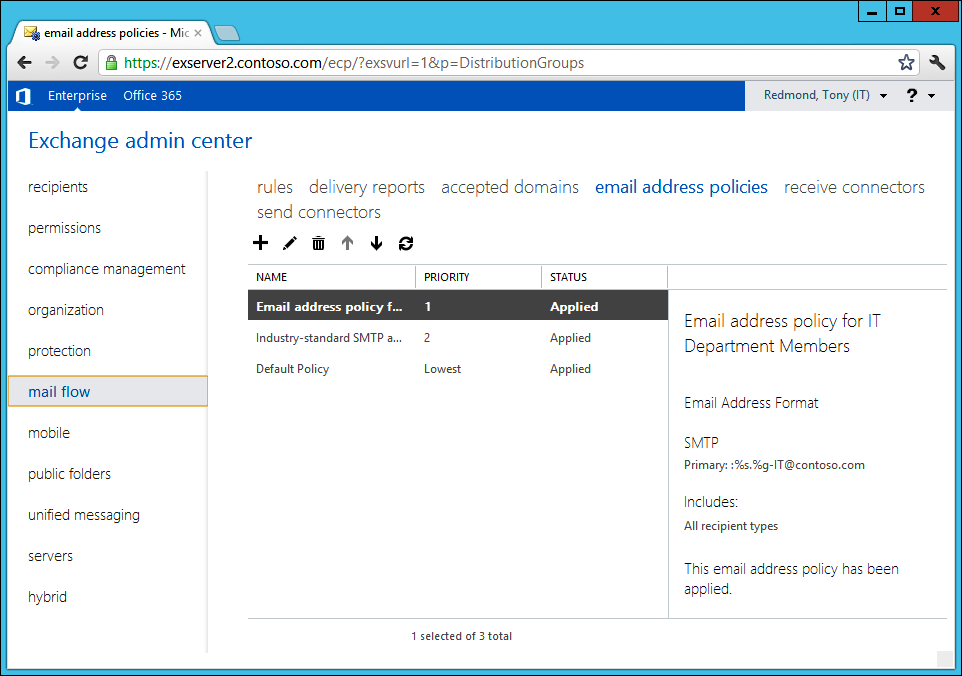This screenshot has height=676, width=962.
Task: Go to recipients section
Action: coord(58,187)
